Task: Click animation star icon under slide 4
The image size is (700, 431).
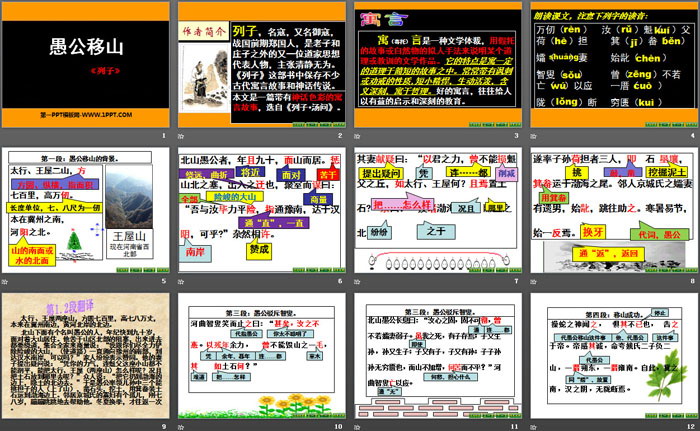Action: tap(533, 136)
